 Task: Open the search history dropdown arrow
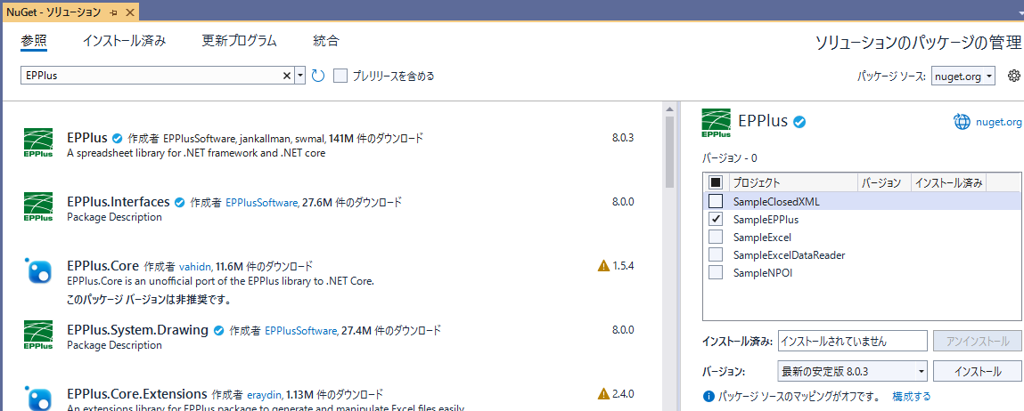click(300, 76)
